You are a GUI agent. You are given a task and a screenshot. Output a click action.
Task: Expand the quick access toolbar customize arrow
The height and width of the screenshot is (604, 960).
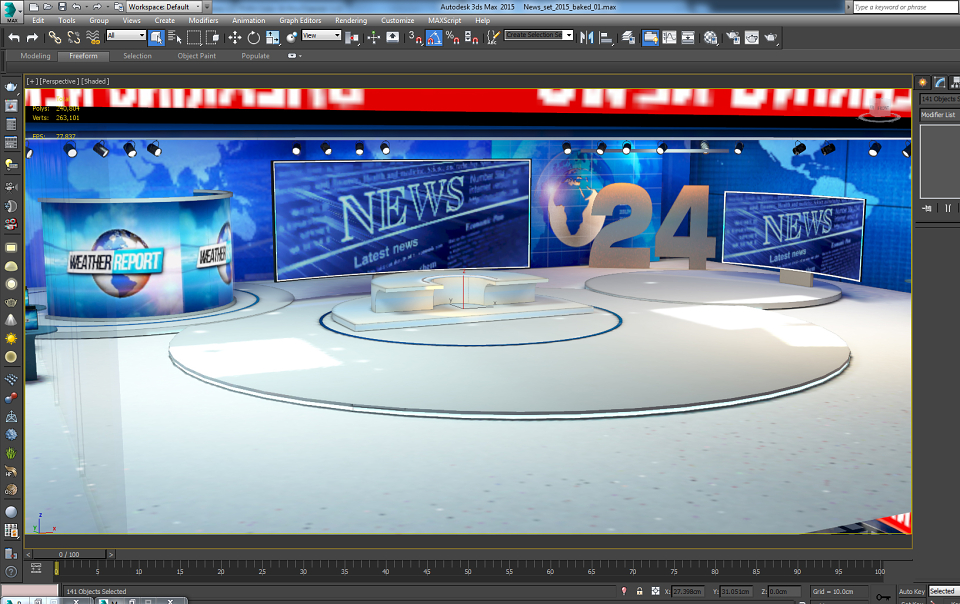207,7
